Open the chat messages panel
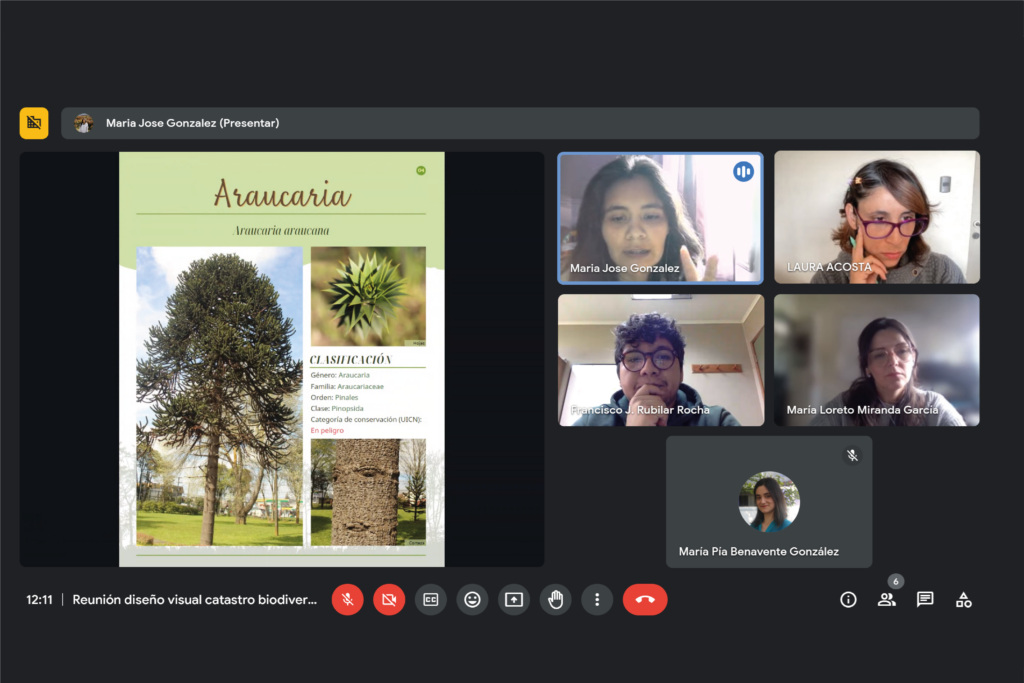 [925, 600]
